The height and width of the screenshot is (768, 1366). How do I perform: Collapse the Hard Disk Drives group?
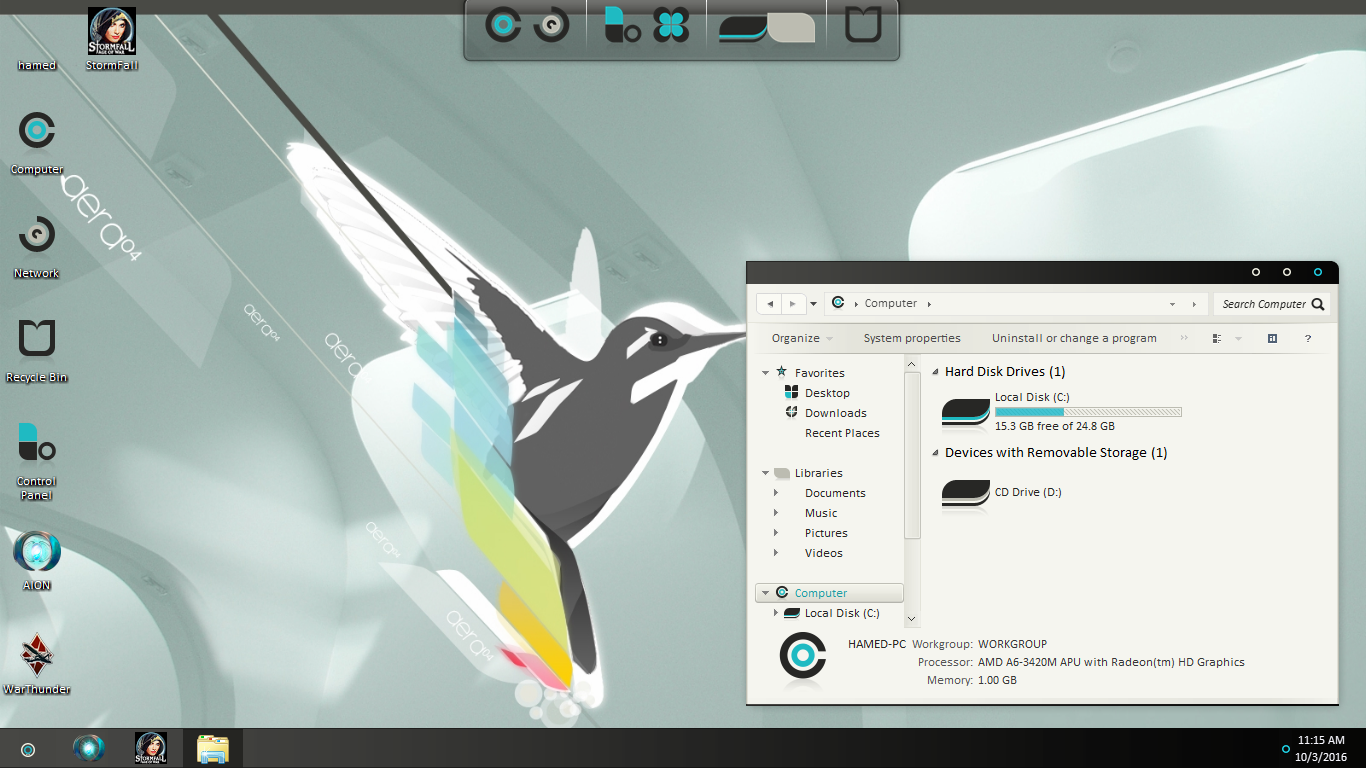pos(936,372)
